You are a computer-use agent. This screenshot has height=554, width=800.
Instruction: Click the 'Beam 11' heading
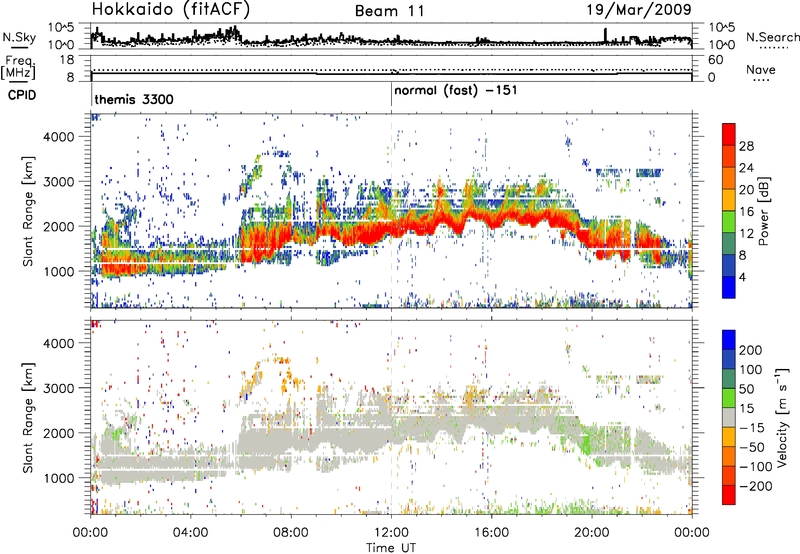390,11
